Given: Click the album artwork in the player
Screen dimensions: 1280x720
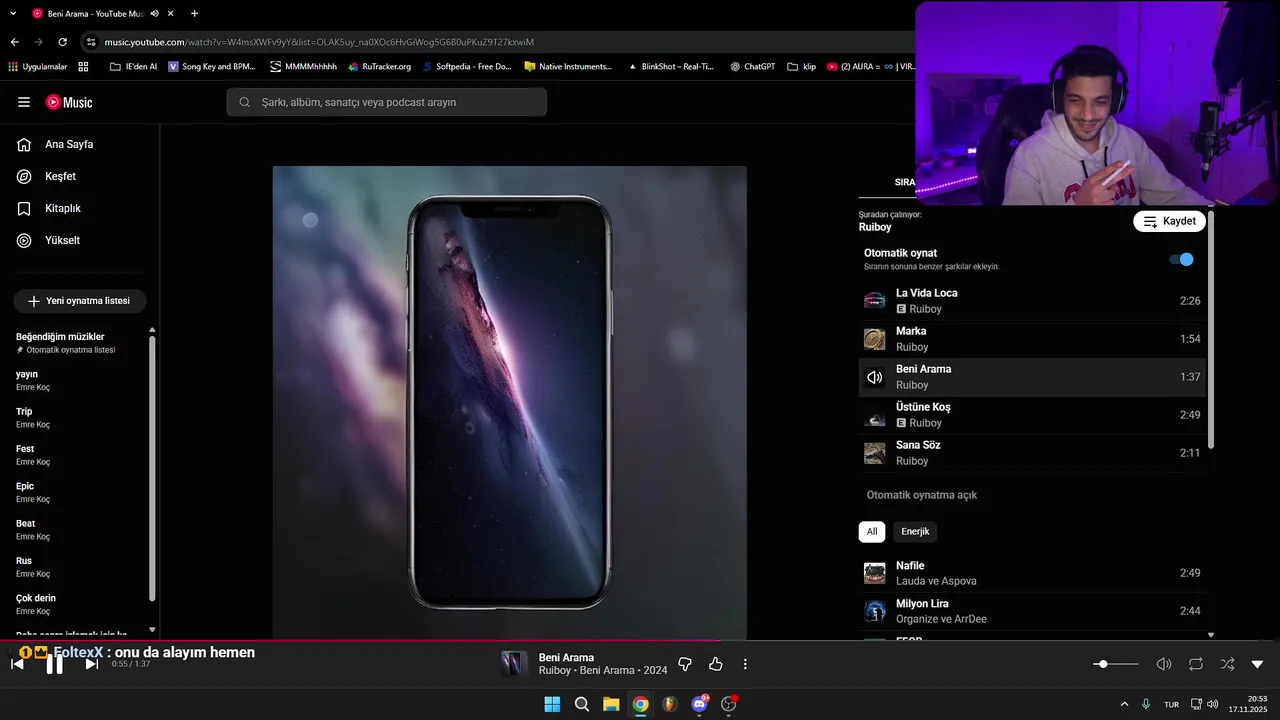Looking at the screenshot, I should point(510,402).
